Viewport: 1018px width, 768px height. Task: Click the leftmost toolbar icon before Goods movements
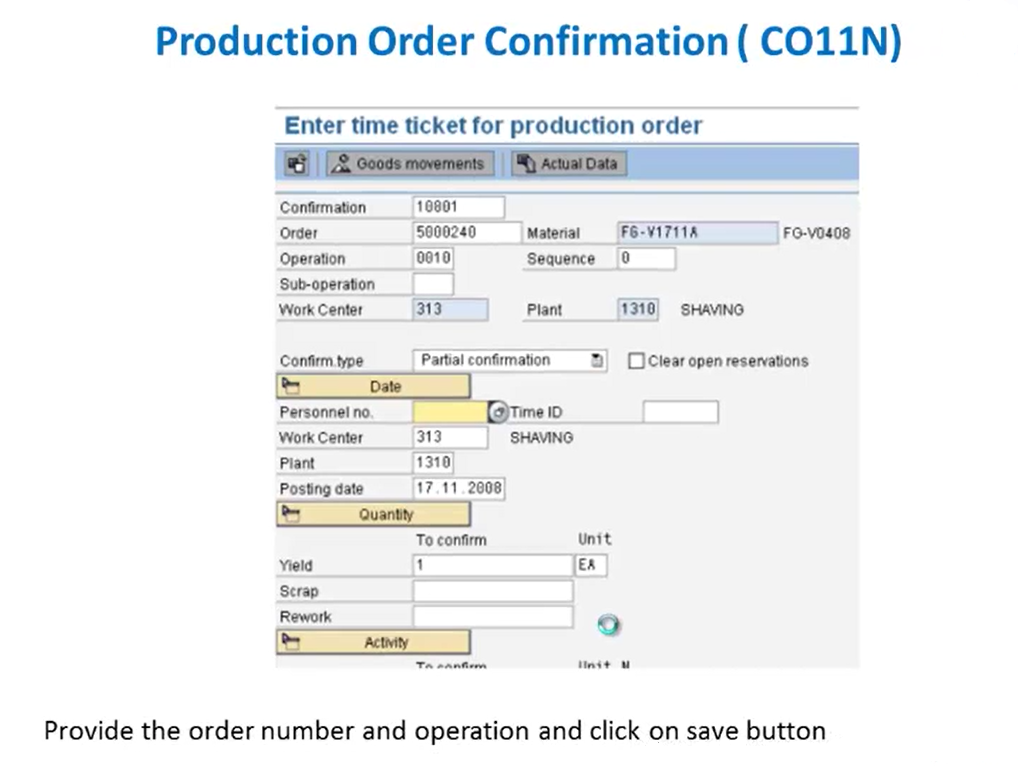(x=297, y=164)
